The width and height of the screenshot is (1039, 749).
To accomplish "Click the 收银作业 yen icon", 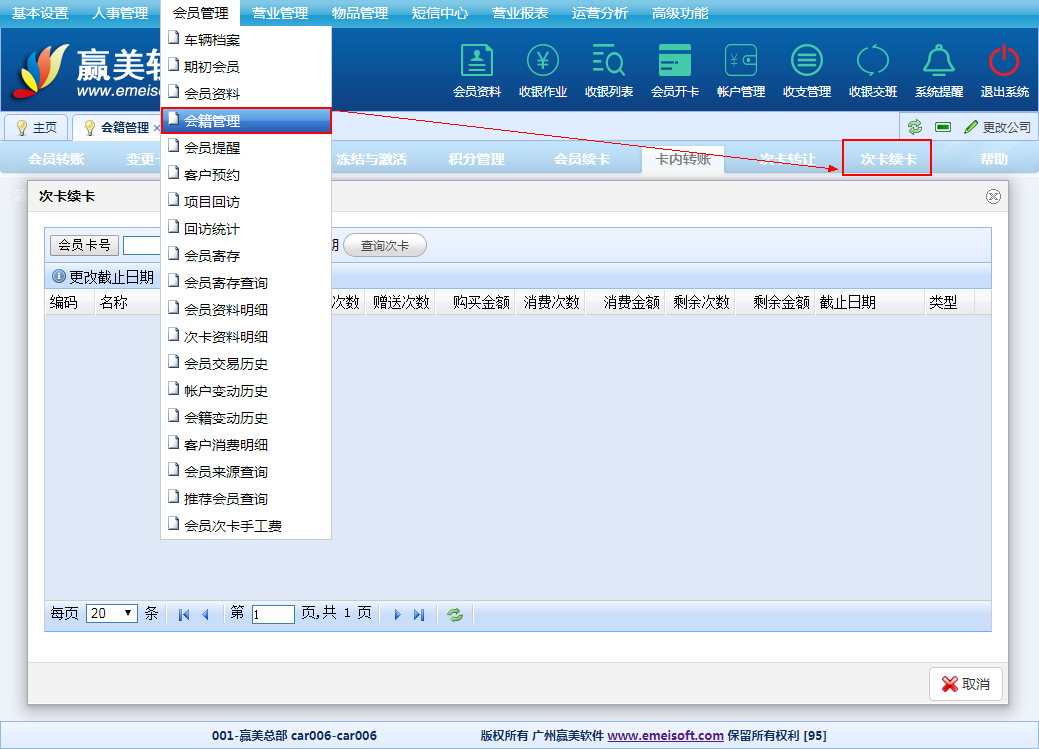I will [x=543, y=62].
